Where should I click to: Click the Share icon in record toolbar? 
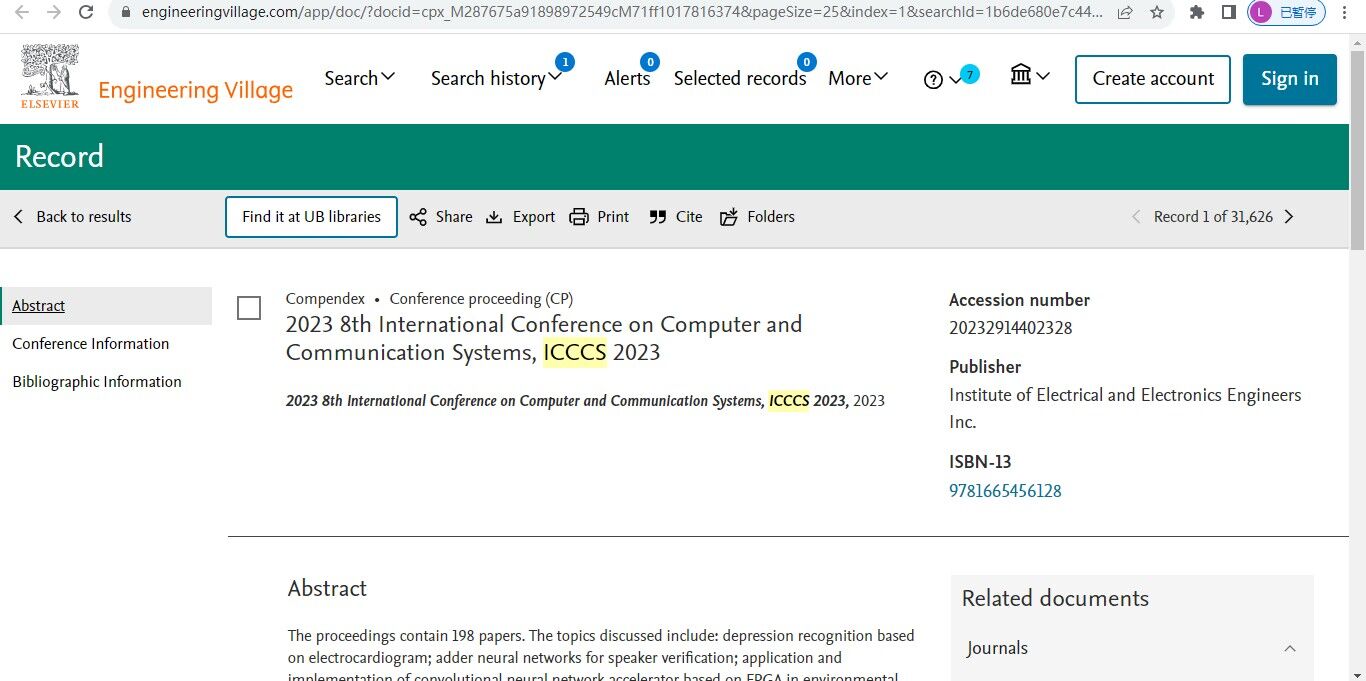(x=418, y=217)
